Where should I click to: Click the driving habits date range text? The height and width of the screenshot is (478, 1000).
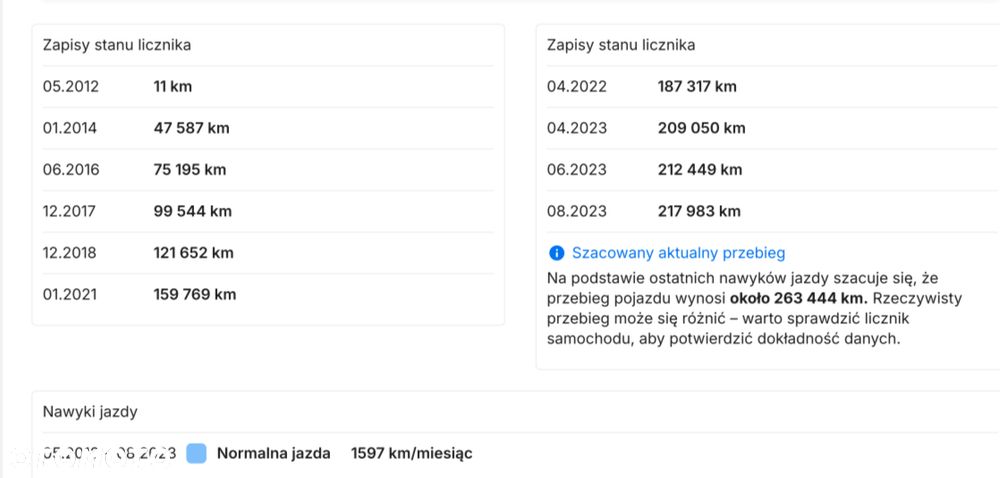coord(108,453)
